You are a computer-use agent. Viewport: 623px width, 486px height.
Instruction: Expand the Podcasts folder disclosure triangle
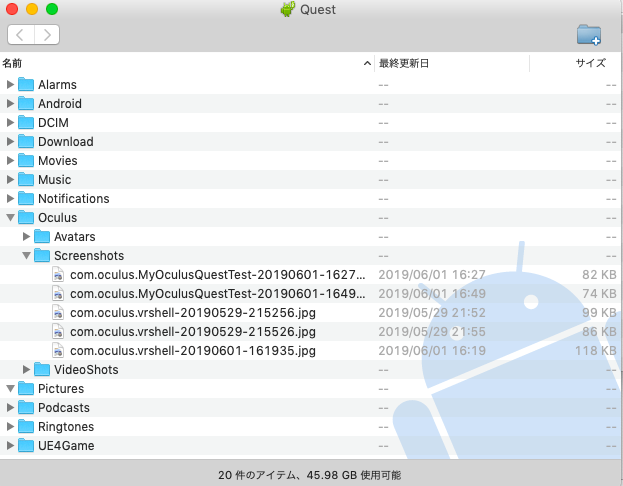(x=10, y=408)
